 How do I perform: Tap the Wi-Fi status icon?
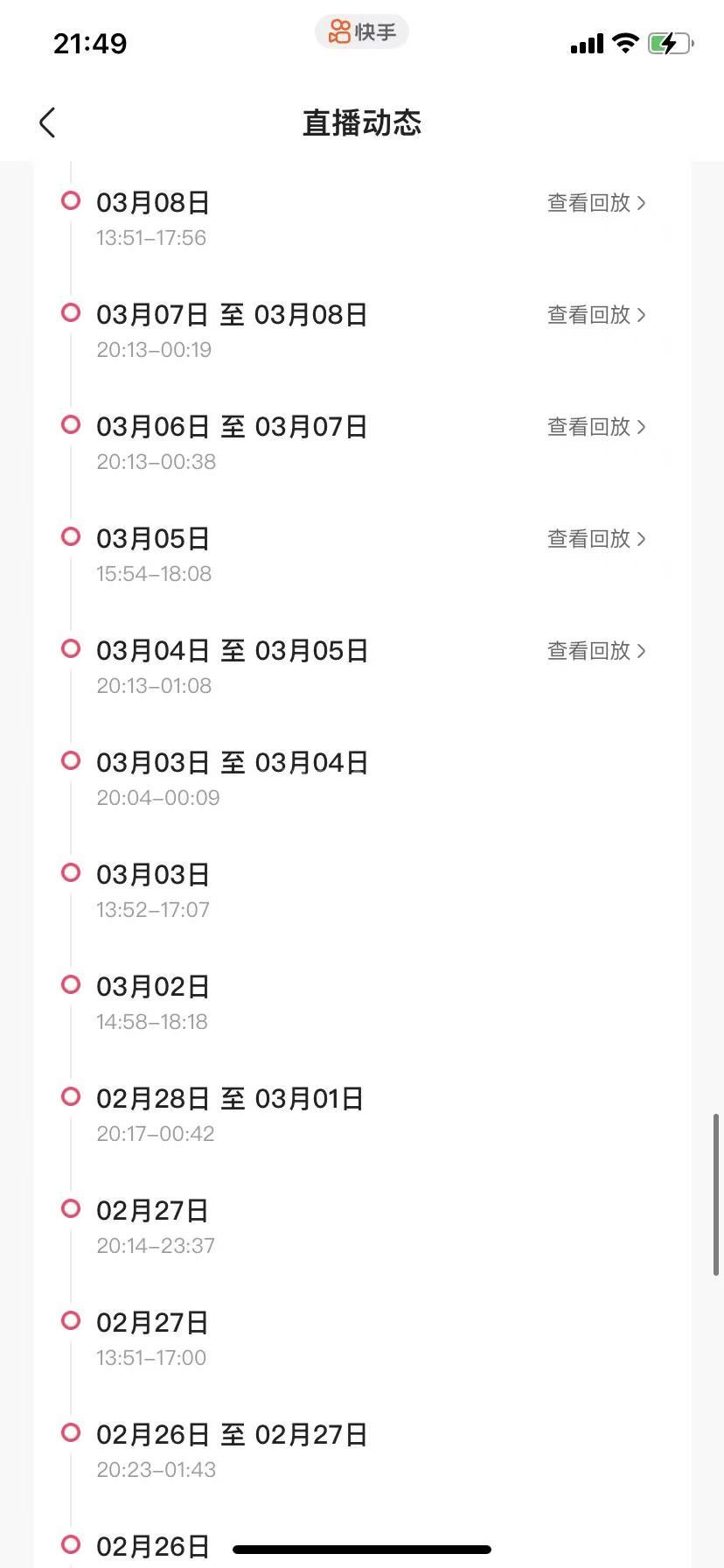[x=625, y=43]
